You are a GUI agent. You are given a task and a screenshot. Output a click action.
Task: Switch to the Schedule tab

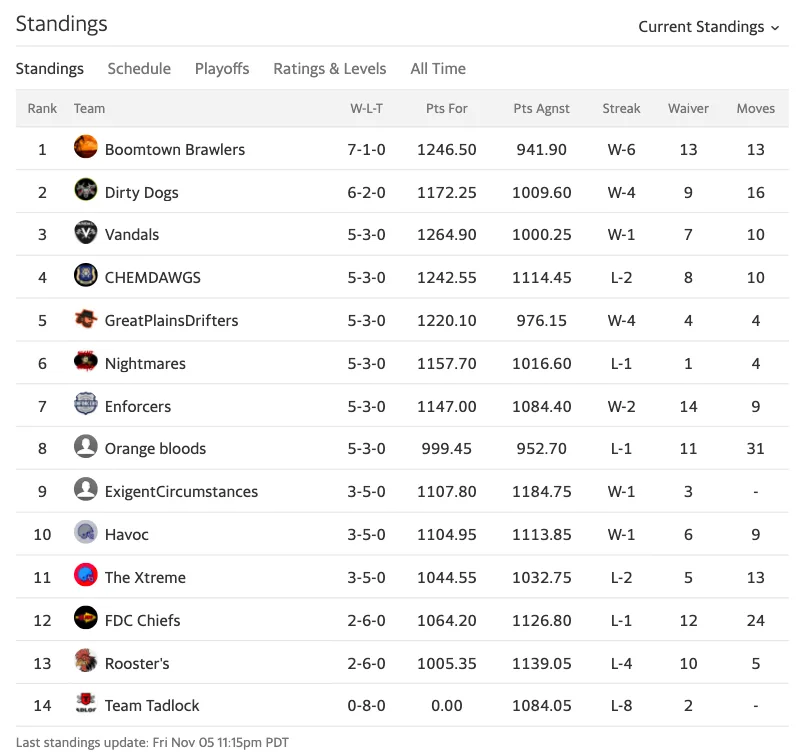click(139, 68)
